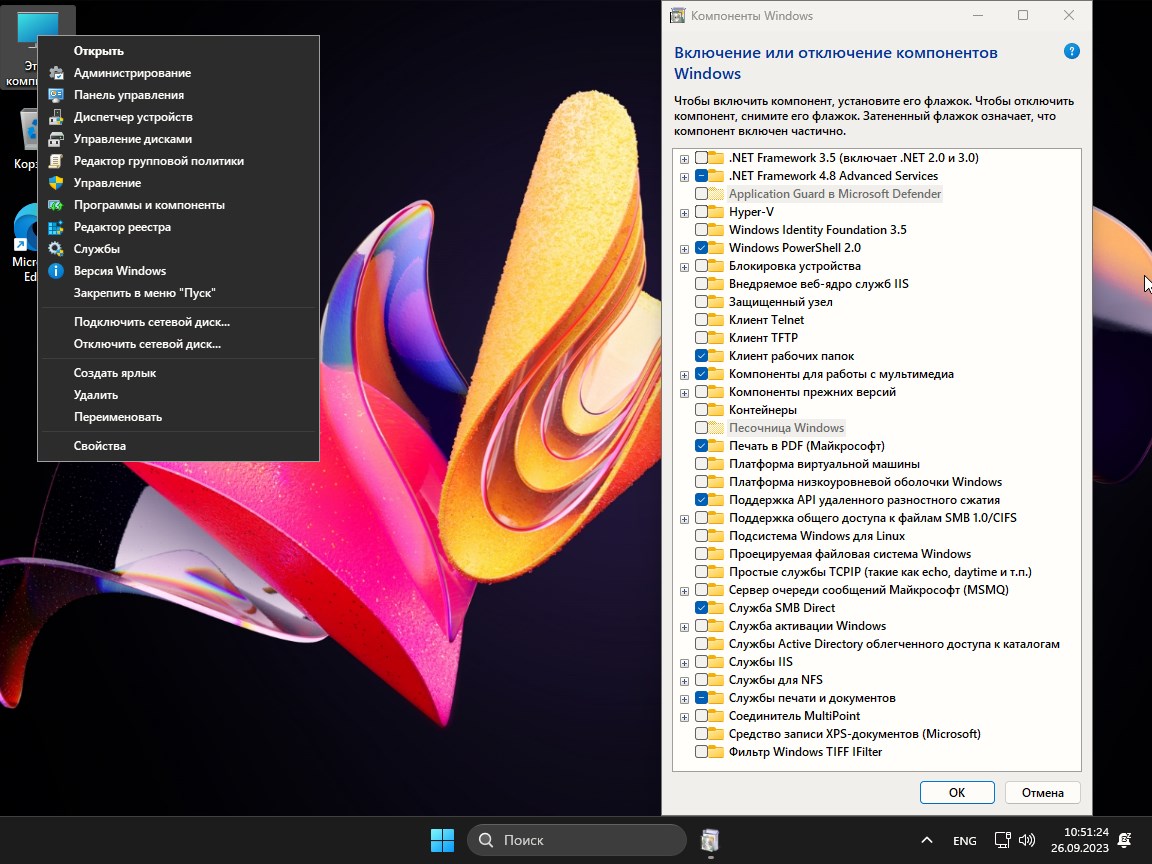Image resolution: width=1152 pixels, height=864 pixels.
Task: Expand the IIS services tree node
Action: pyautogui.click(x=684, y=662)
